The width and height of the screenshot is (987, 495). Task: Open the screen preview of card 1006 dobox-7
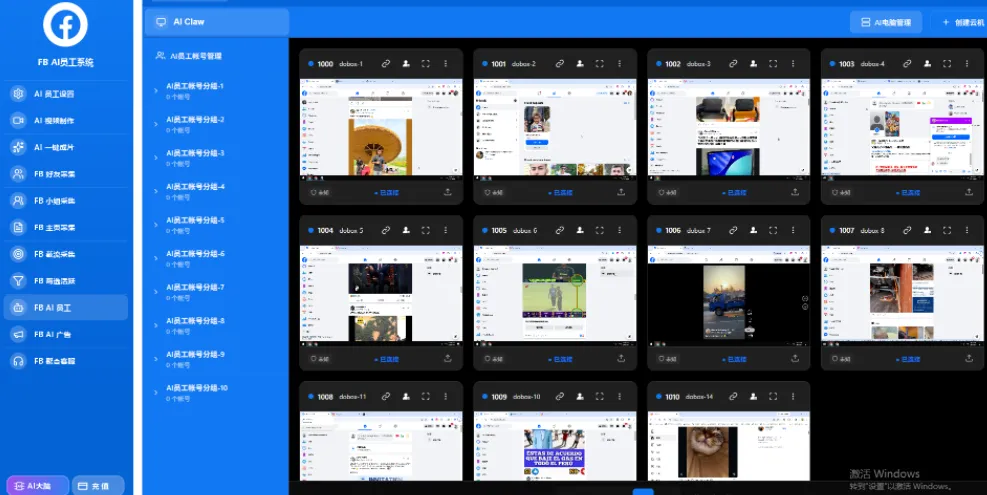tap(728, 297)
